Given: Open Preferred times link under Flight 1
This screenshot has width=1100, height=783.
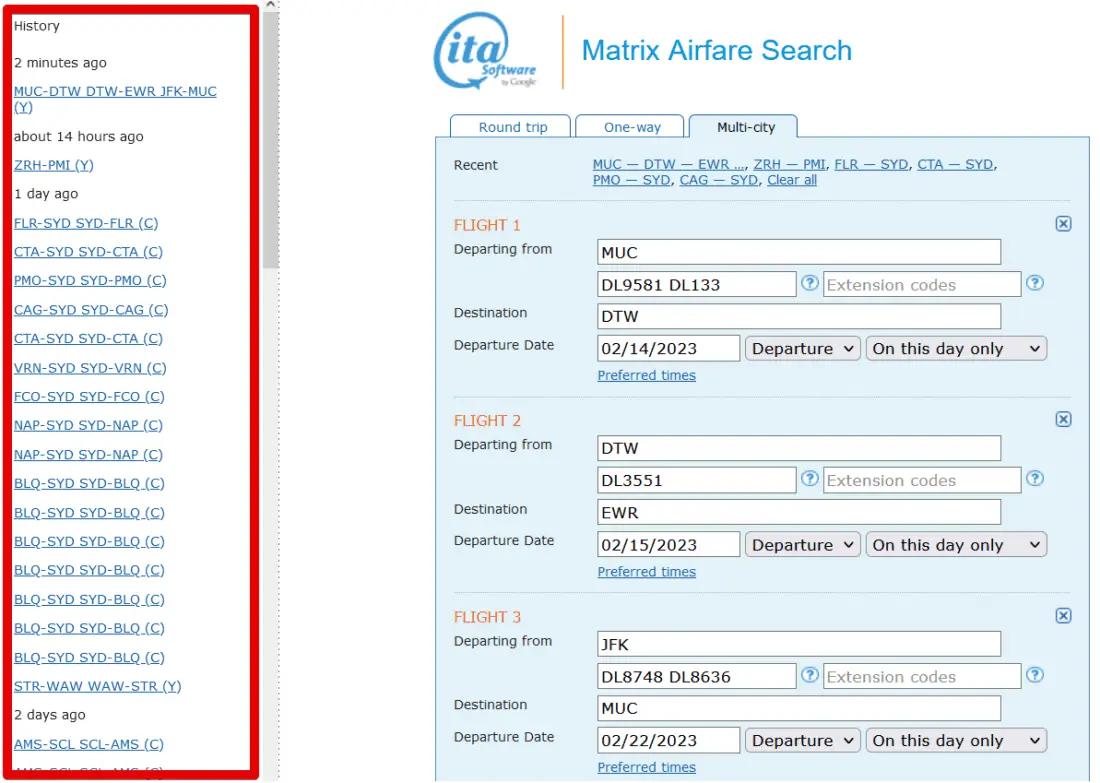Looking at the screenshot, I should tap(646, 376).
